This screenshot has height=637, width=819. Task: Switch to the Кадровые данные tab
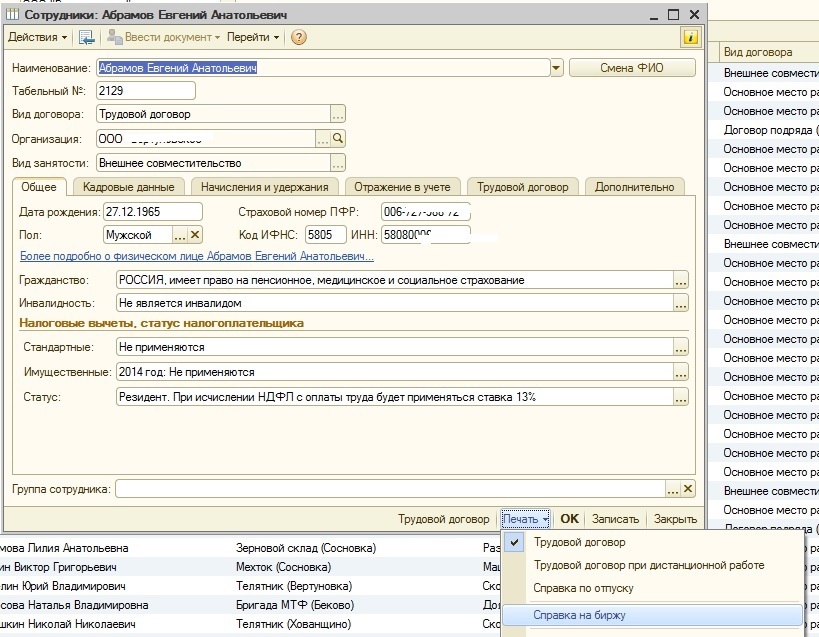(x=128, y=187)
